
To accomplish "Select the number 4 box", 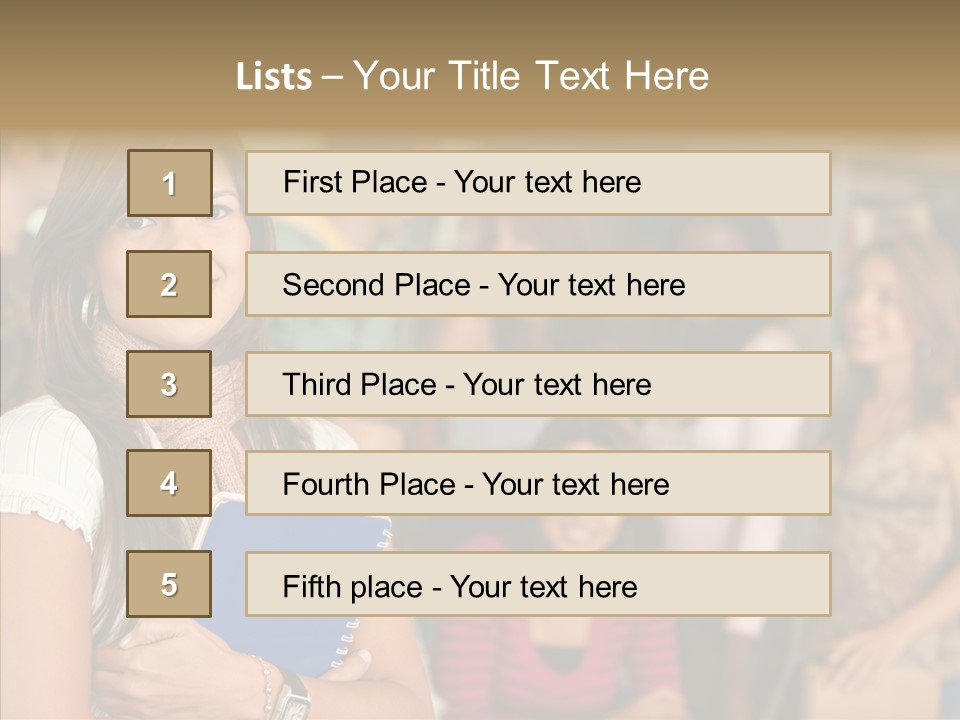I will 169,483.
